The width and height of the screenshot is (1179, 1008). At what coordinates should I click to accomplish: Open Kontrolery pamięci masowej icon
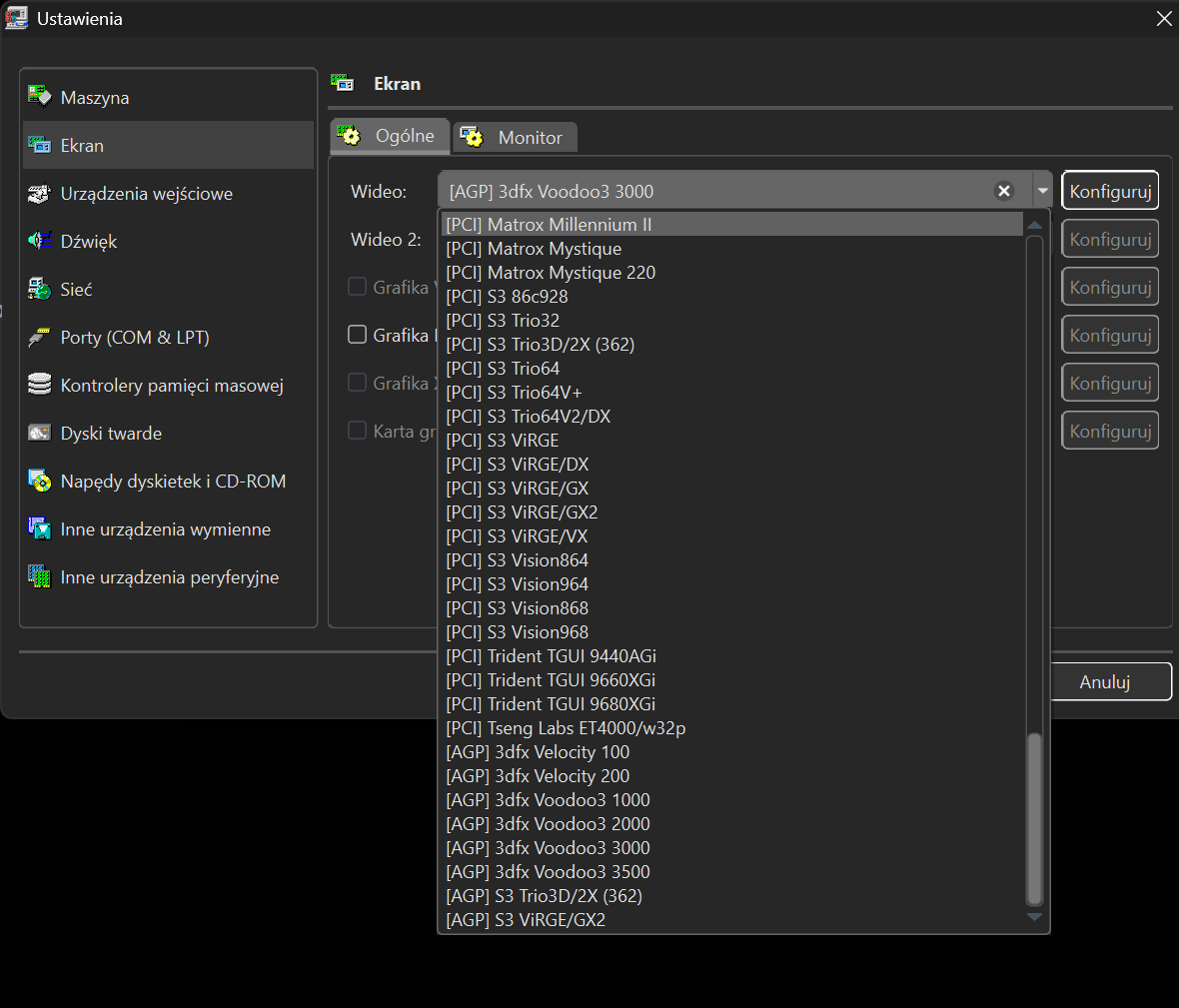39,385
